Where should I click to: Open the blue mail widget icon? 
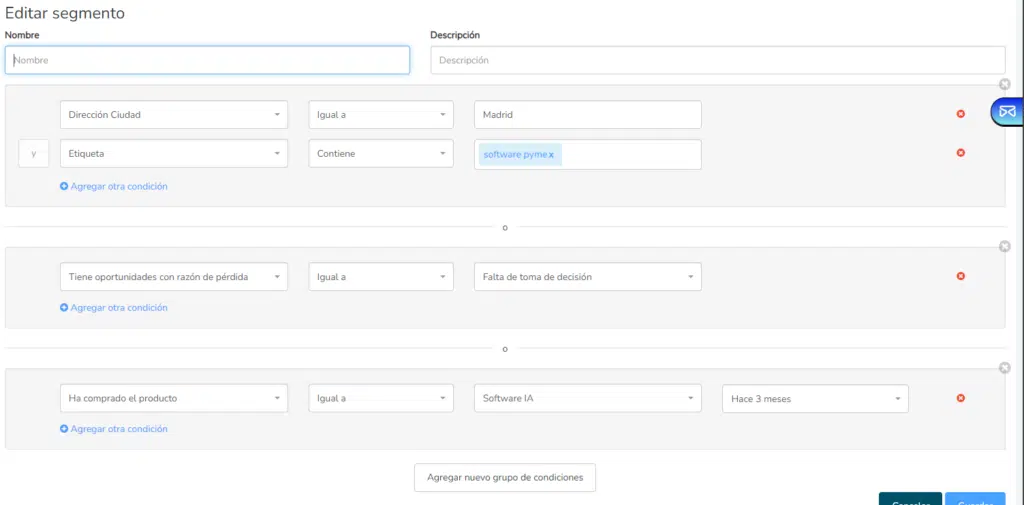(1008, 111)
